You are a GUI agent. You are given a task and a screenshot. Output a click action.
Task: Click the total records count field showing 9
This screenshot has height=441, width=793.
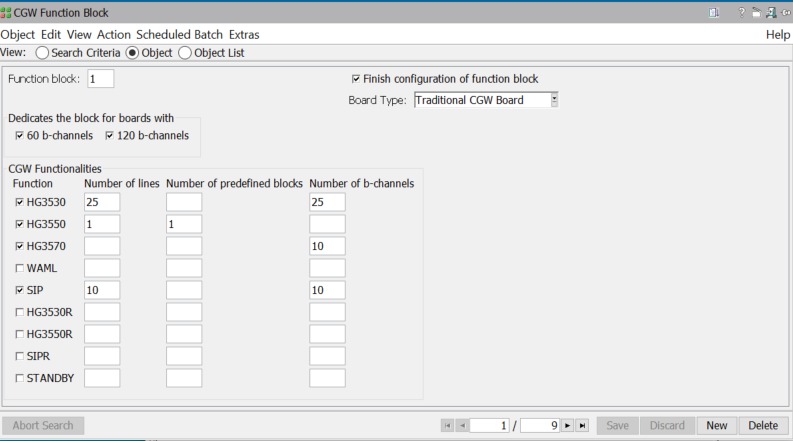tap(540, 426)
